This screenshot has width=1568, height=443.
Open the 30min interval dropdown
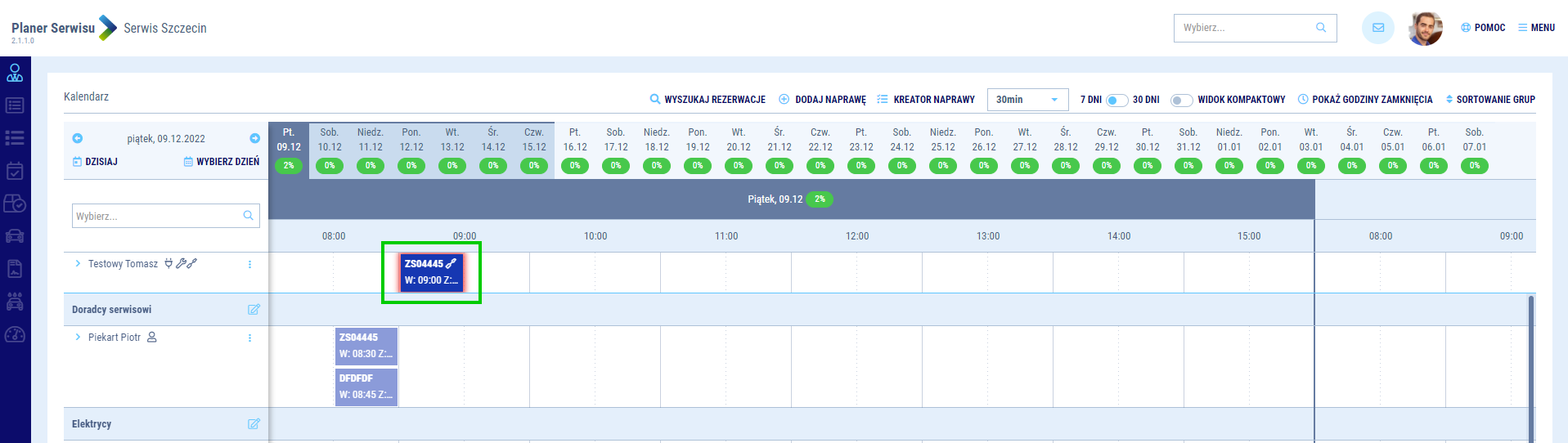(1027, 100)
